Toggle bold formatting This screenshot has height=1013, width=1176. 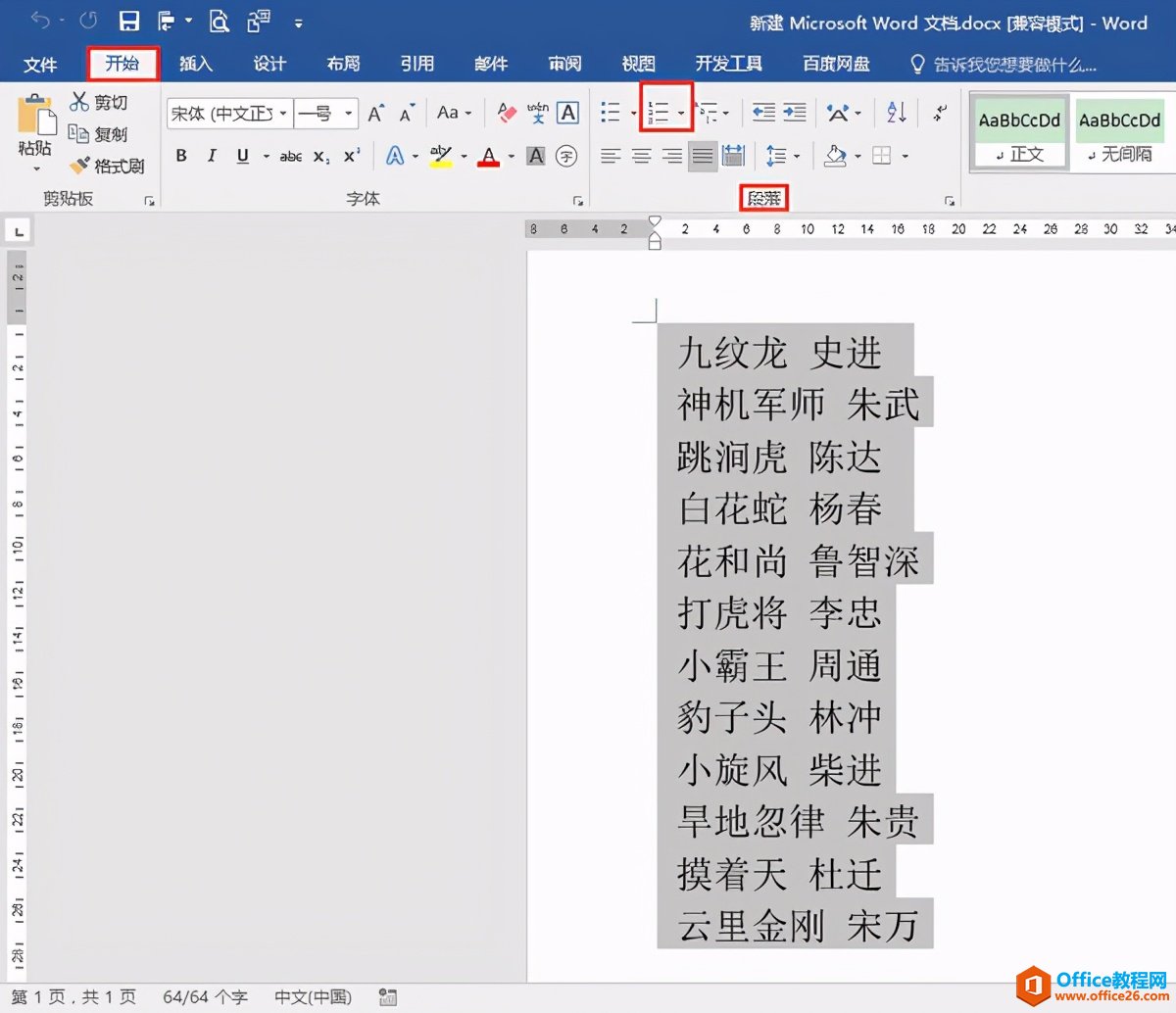(181, 156)
